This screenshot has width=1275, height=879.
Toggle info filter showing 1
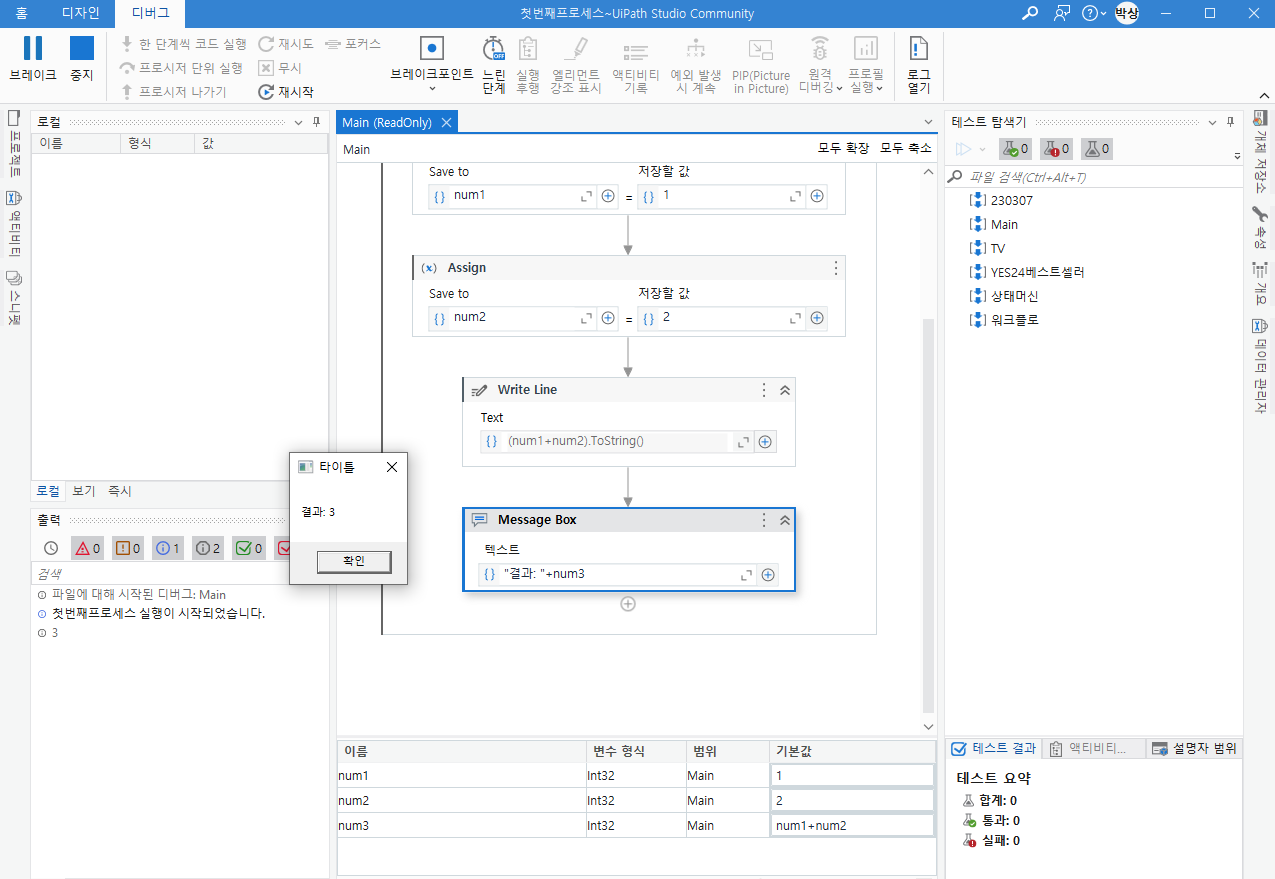(168, 548)
